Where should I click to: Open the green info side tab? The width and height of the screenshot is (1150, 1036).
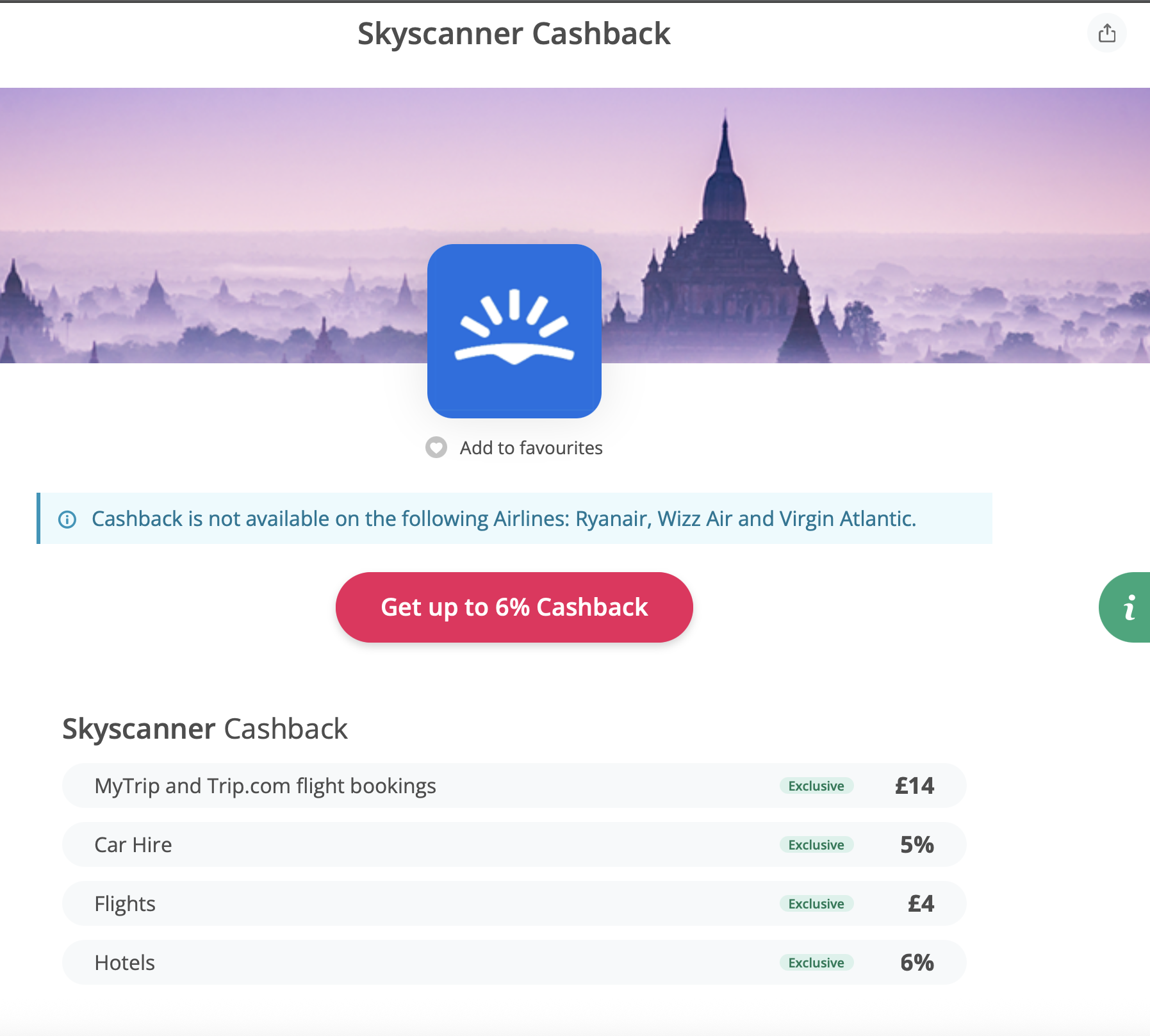coord(1126,607)
